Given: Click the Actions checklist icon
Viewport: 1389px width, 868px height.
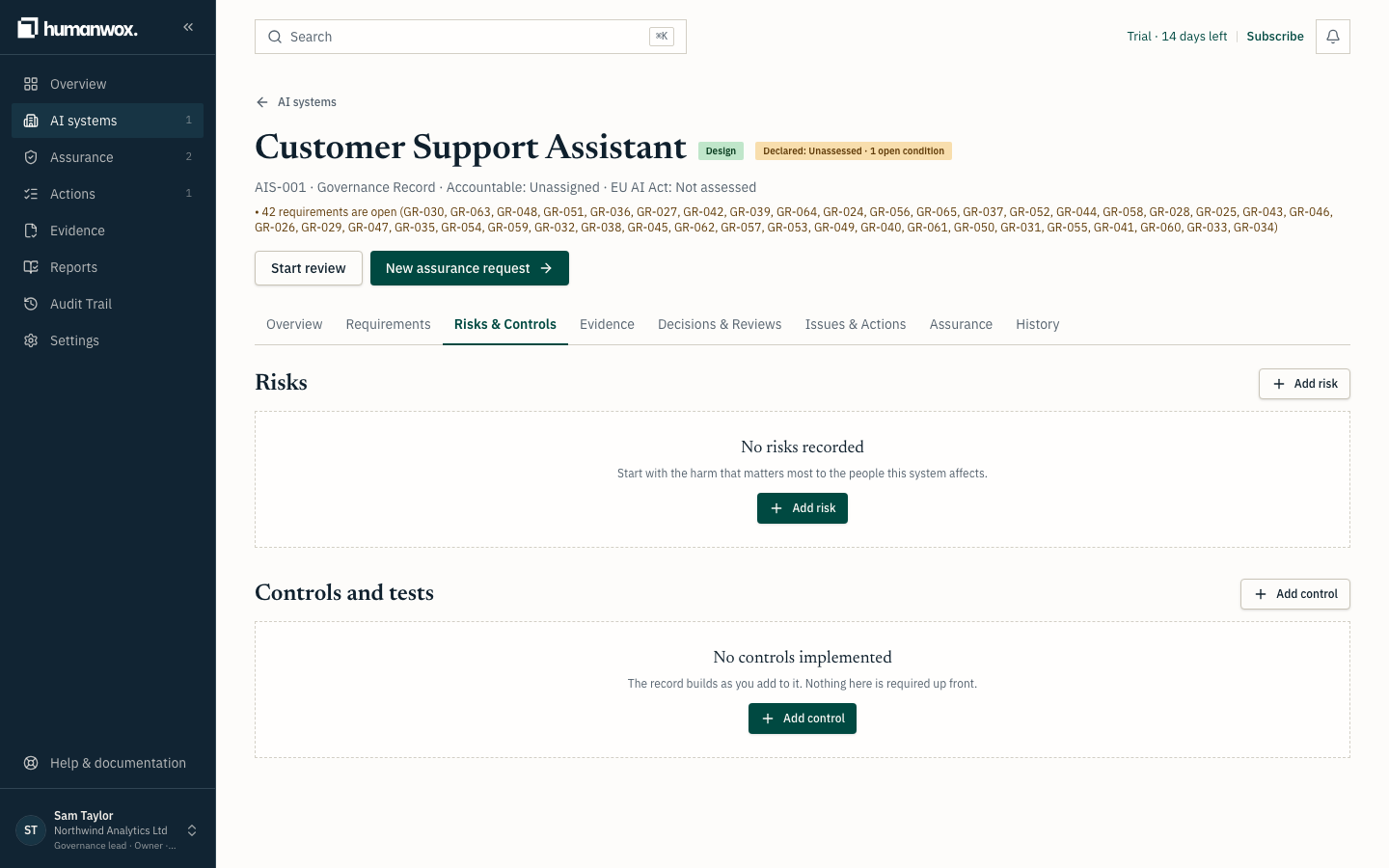Looking at the screenshot, I should point(31,194).
